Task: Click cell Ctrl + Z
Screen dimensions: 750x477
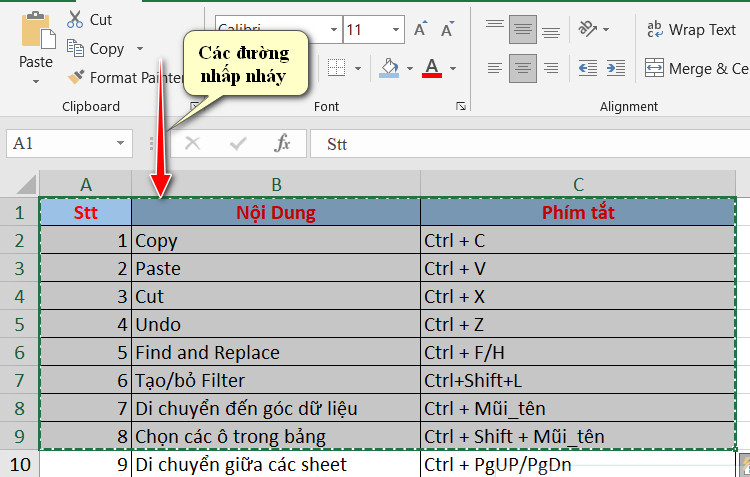Action: (x=578, y=324)
